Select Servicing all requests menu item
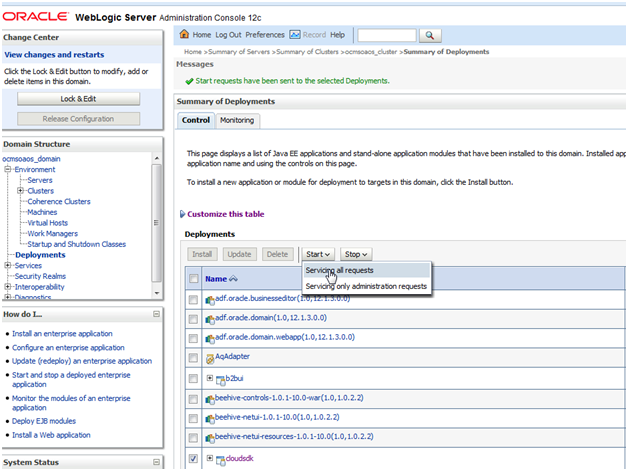628x471 pixels. pos(366,270)
